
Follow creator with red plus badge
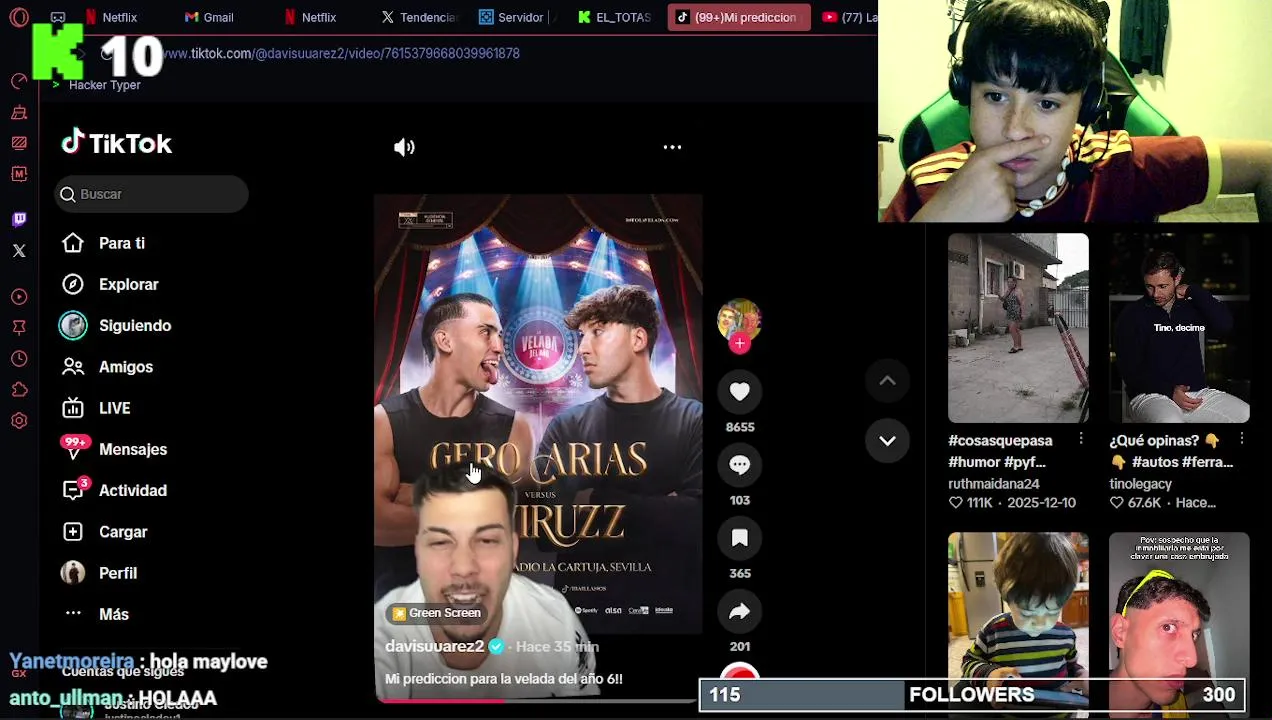point(740,344)
